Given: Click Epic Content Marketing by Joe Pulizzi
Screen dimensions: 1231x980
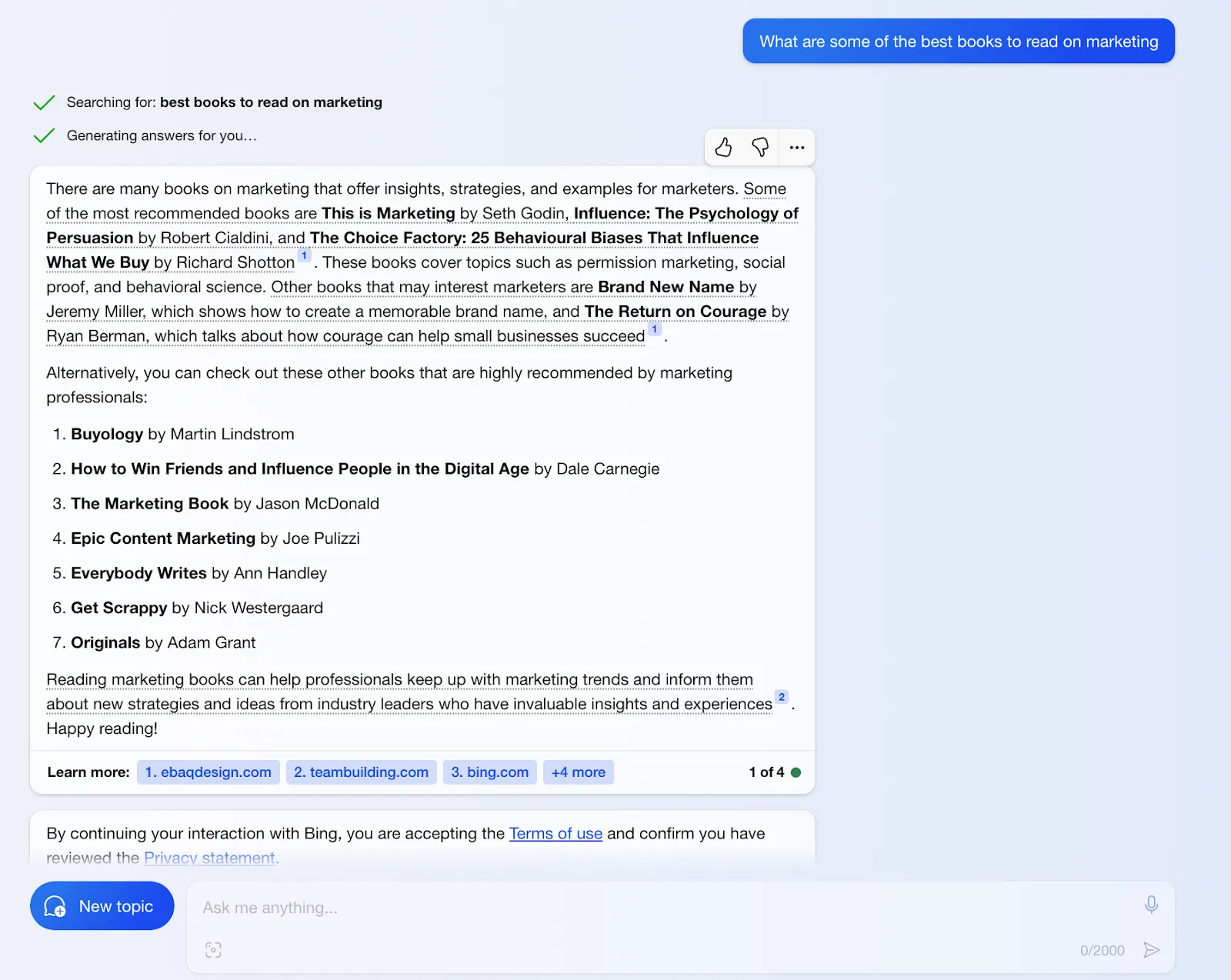Looking at the screenshot, I should pyautogui.click(x=215, y=538).
